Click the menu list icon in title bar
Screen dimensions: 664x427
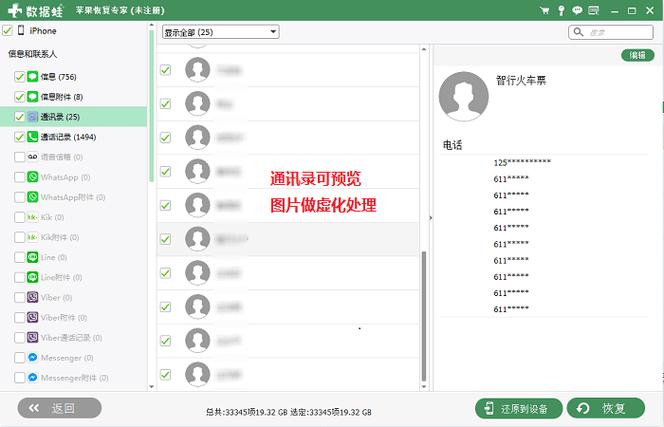pos(593,10)
